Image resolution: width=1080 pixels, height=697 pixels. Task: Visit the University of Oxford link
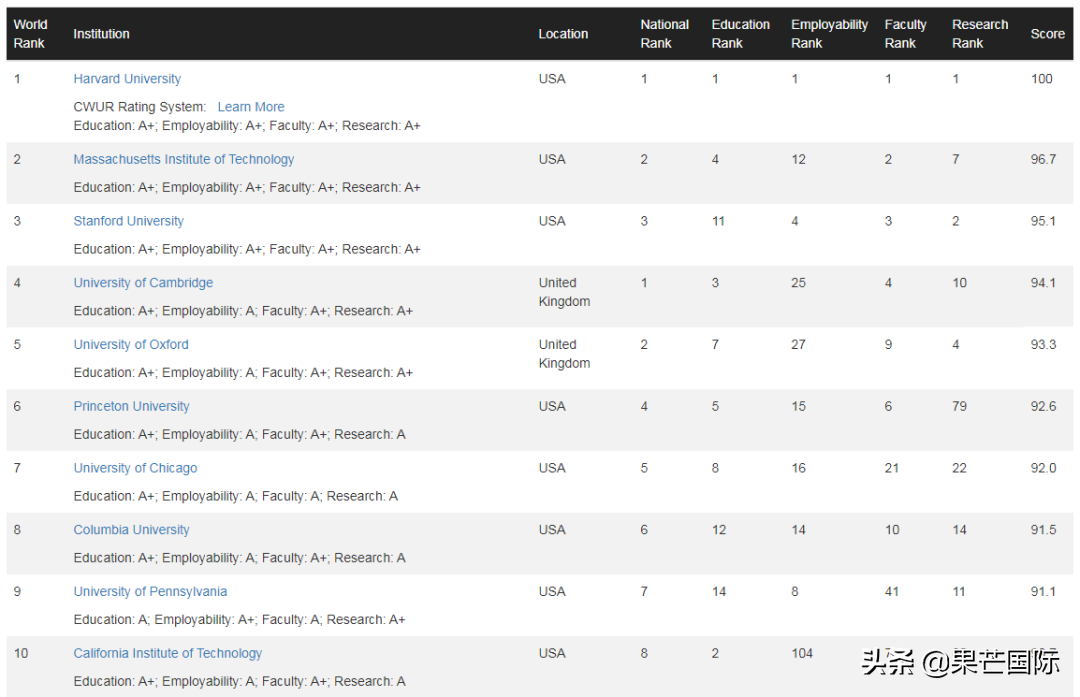131,345
